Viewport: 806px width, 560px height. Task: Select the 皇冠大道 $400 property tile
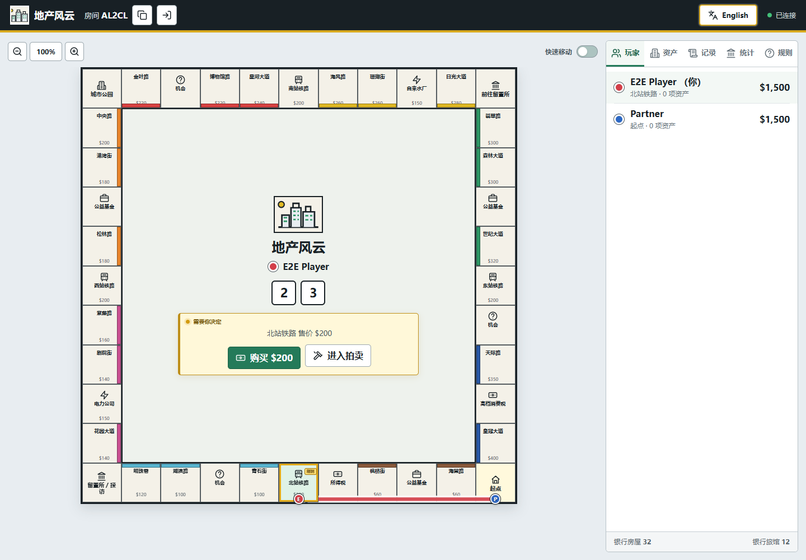pos(496,443)
